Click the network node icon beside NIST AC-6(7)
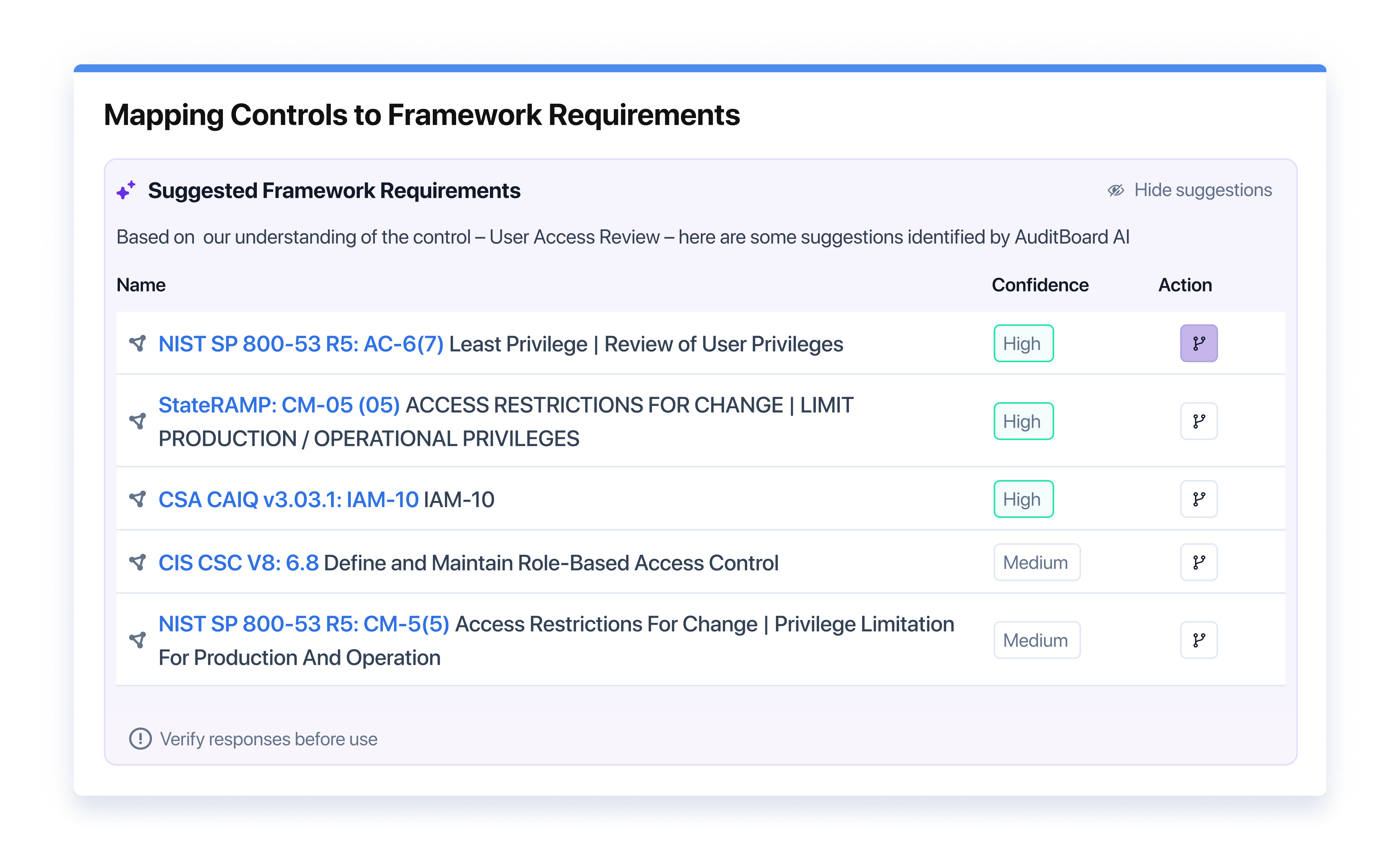Viewport: 1400px width, 860px height. 138,343
